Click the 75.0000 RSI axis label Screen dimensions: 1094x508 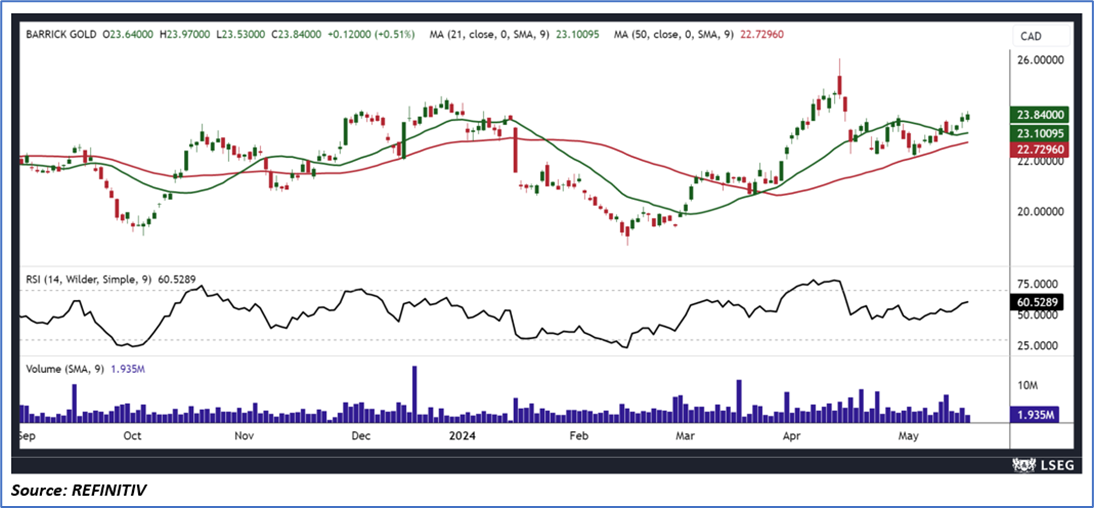coord(1035,285)
